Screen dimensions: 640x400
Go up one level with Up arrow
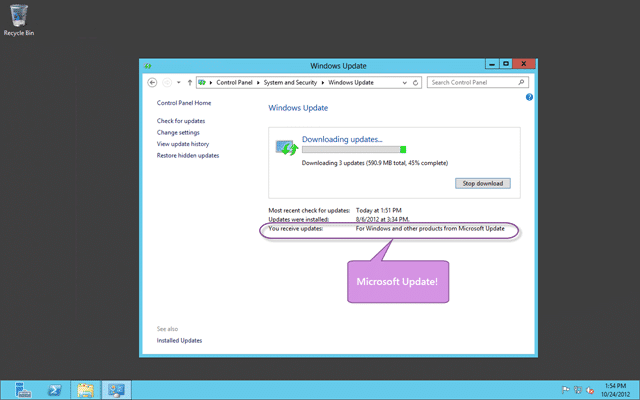190,82
